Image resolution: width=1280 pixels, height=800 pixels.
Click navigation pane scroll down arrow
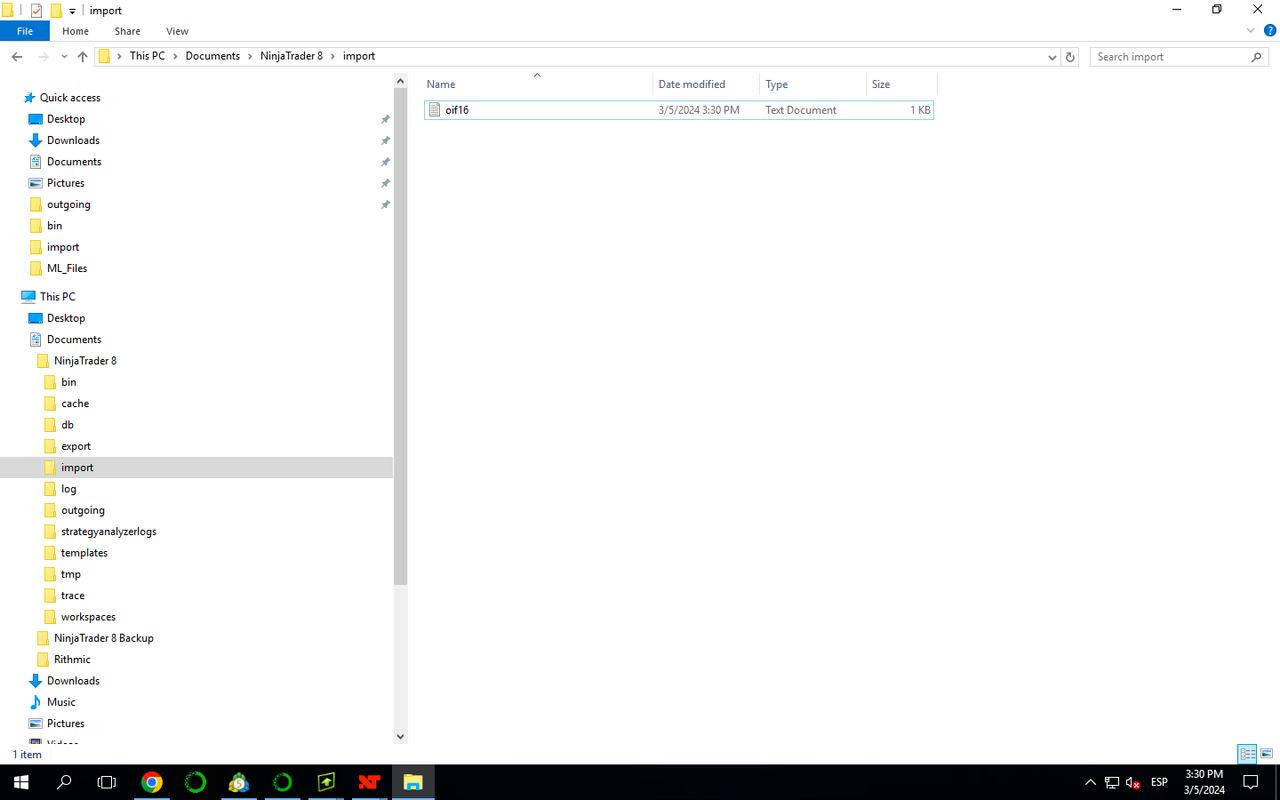point(400,737)
